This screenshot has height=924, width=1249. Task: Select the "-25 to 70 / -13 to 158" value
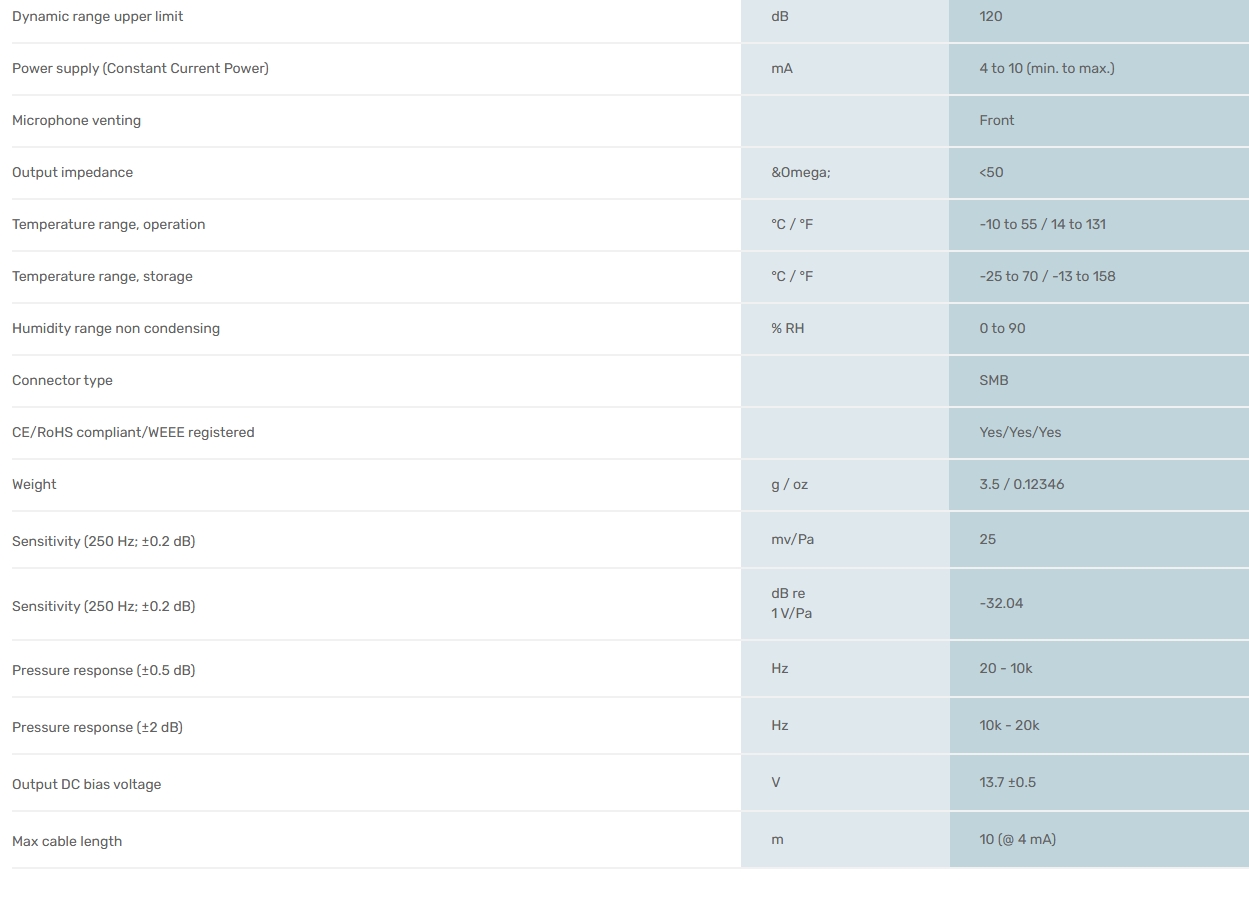tap(1047, 277)
